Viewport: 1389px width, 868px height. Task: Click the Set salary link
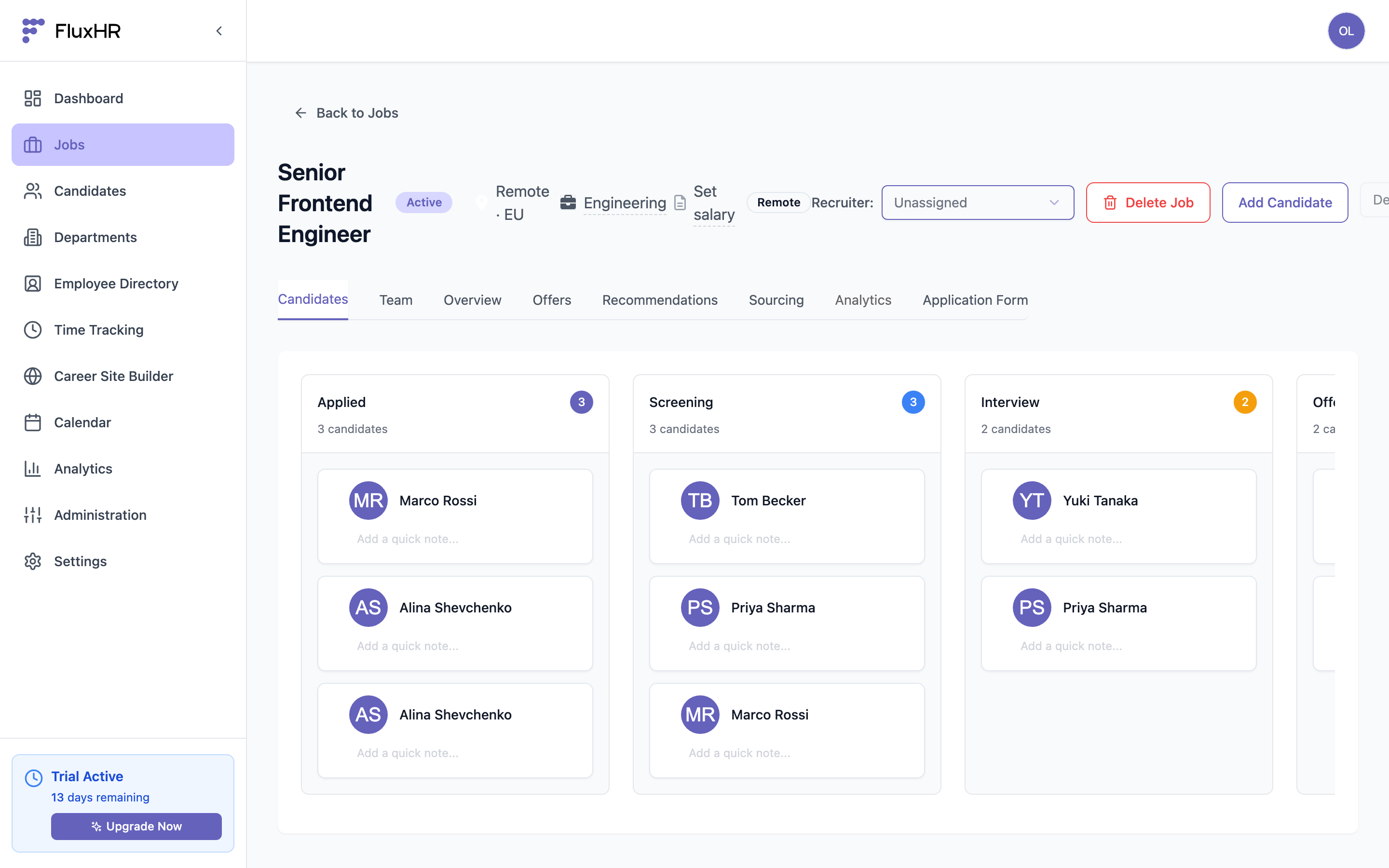714,203
